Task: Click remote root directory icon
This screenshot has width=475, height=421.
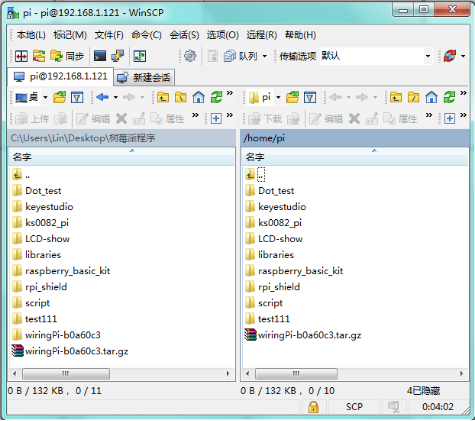Action: pos(414,98)
